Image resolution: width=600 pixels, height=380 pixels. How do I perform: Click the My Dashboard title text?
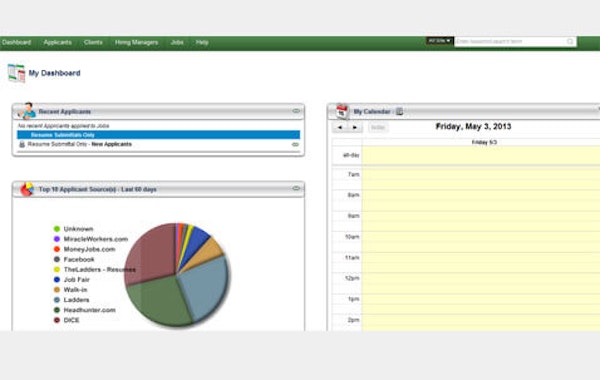tap(55, 73)
